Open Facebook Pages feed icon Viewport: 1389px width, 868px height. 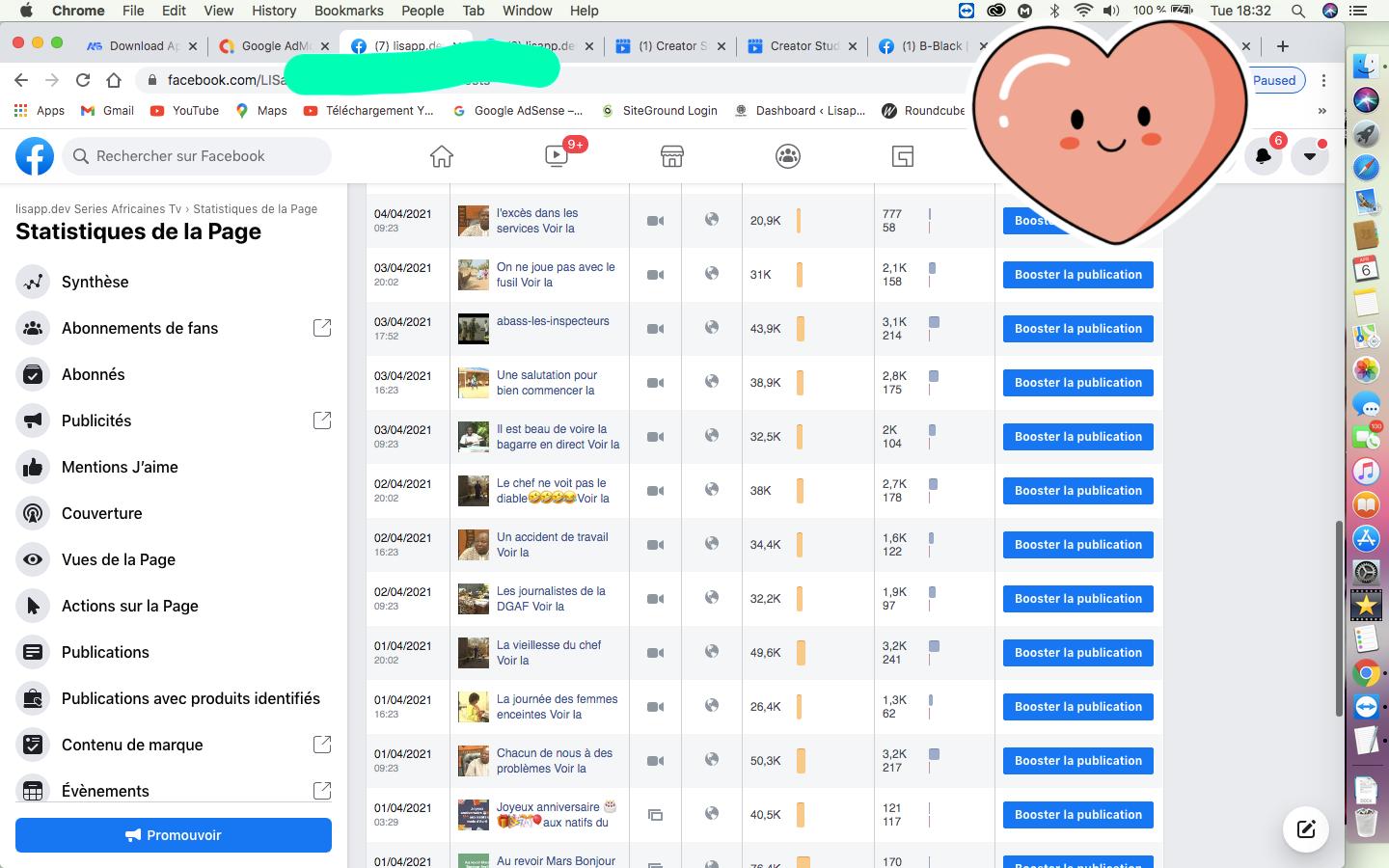coord(903,156)
